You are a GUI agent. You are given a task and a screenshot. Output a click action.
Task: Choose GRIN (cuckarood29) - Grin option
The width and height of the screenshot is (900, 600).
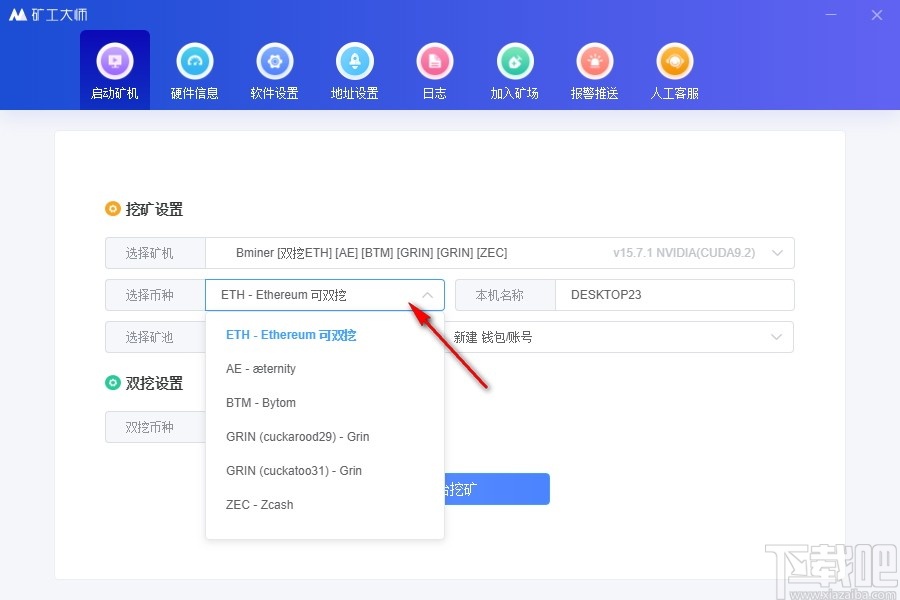297,436
